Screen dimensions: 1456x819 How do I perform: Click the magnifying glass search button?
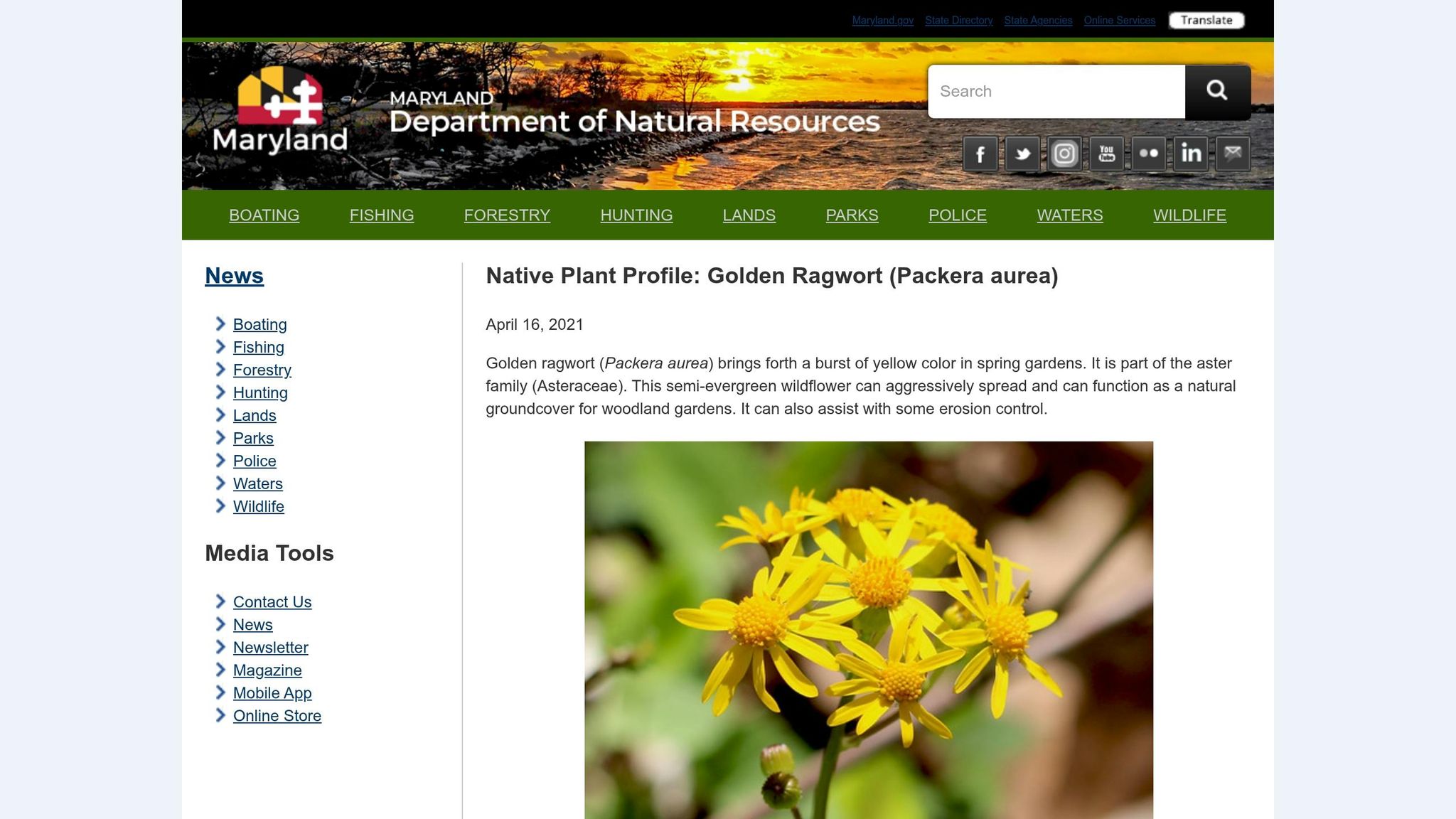[x=1217, y=91]
